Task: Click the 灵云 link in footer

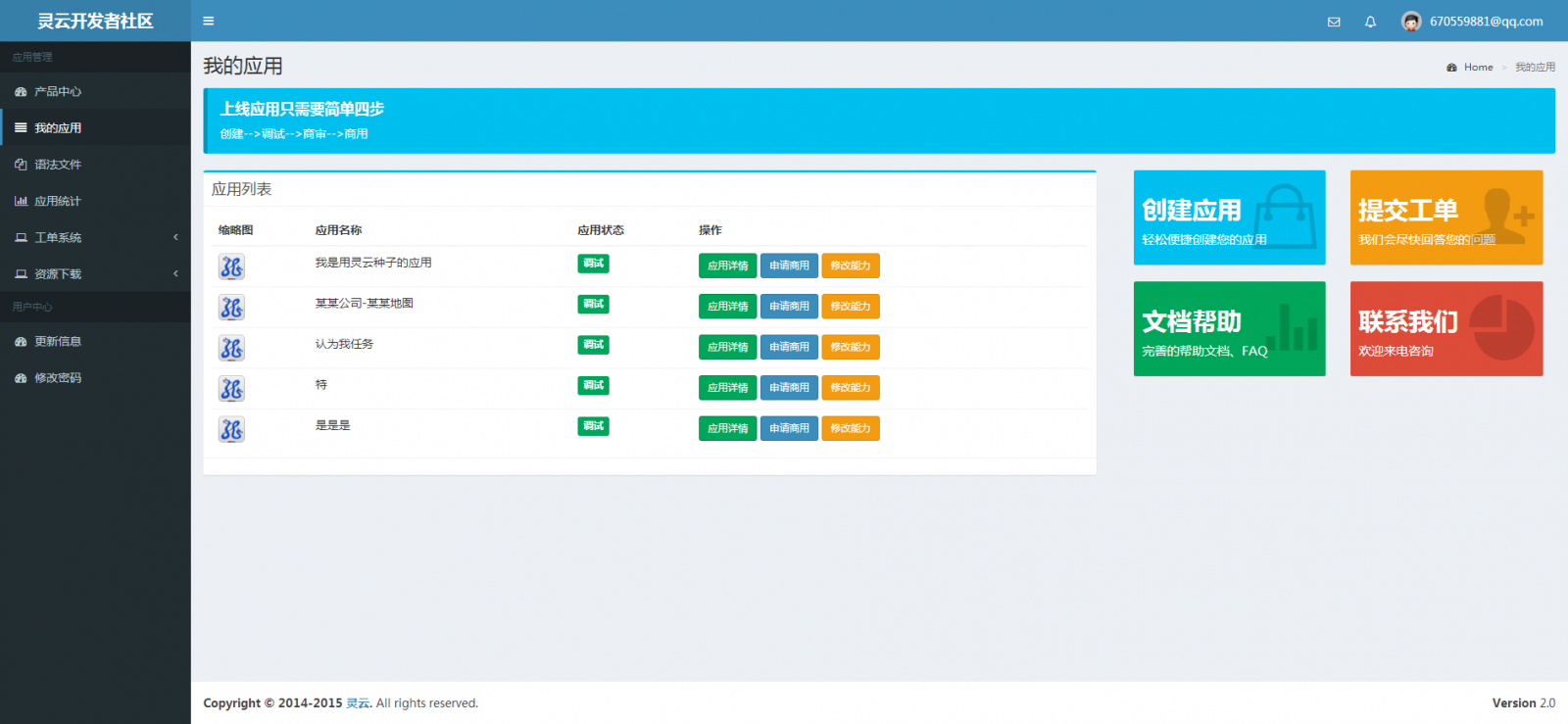Action: click(358, 703)
